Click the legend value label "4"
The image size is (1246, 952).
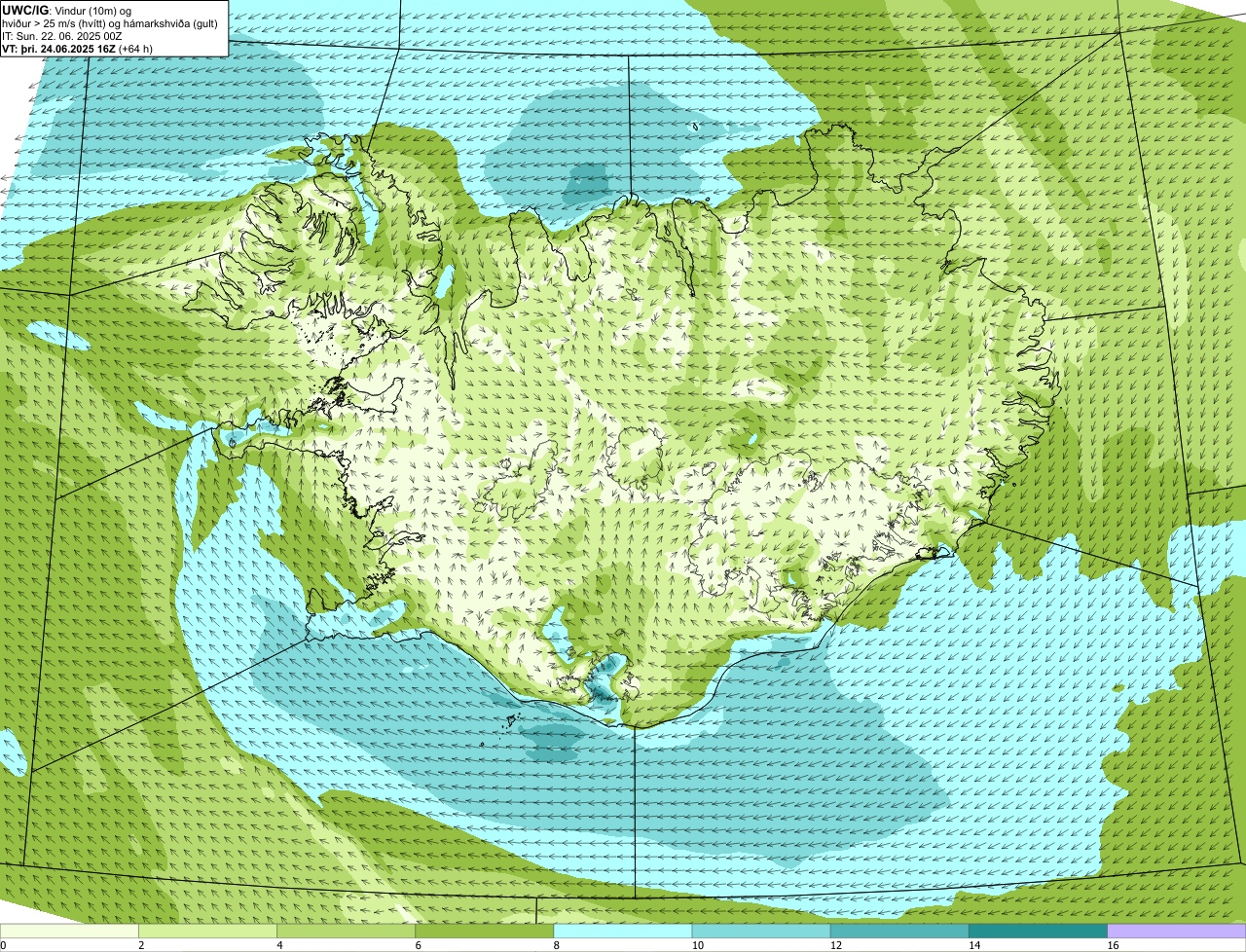[x=279, y=945]
